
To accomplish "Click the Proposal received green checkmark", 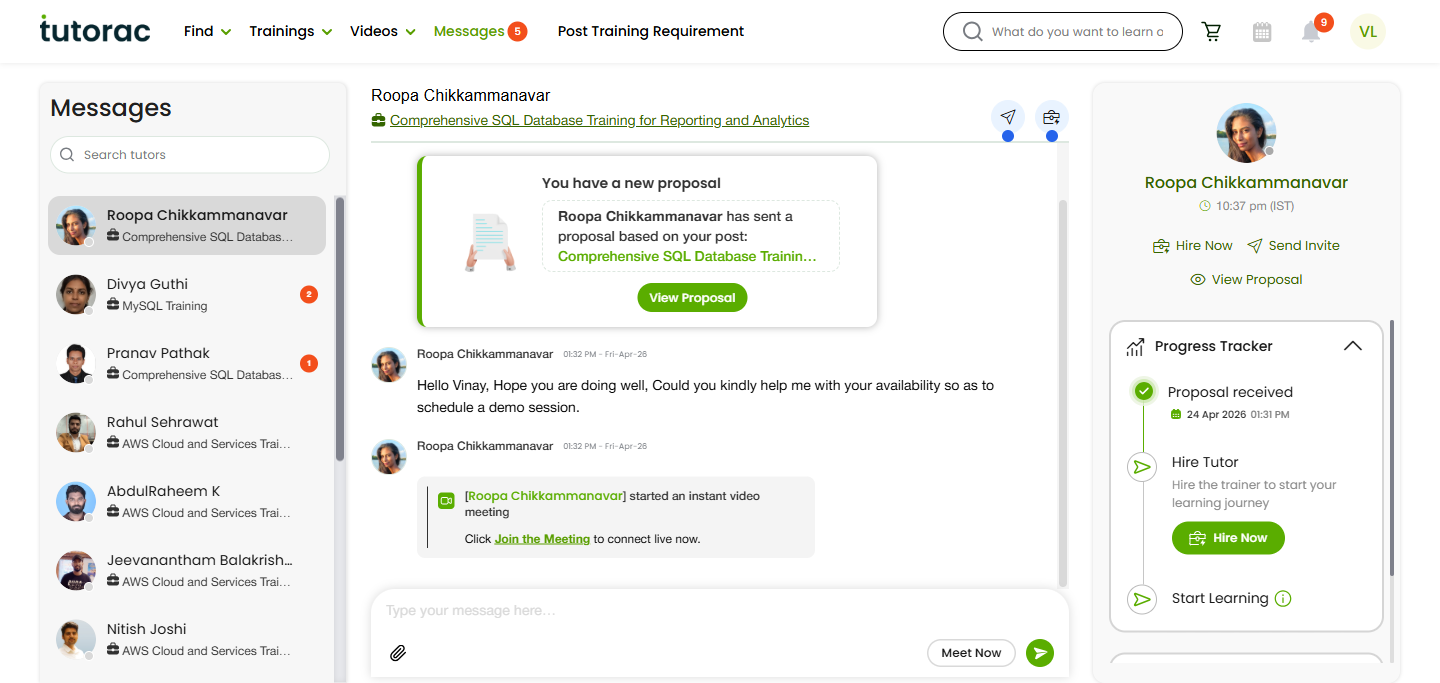I will point(1144,391).
